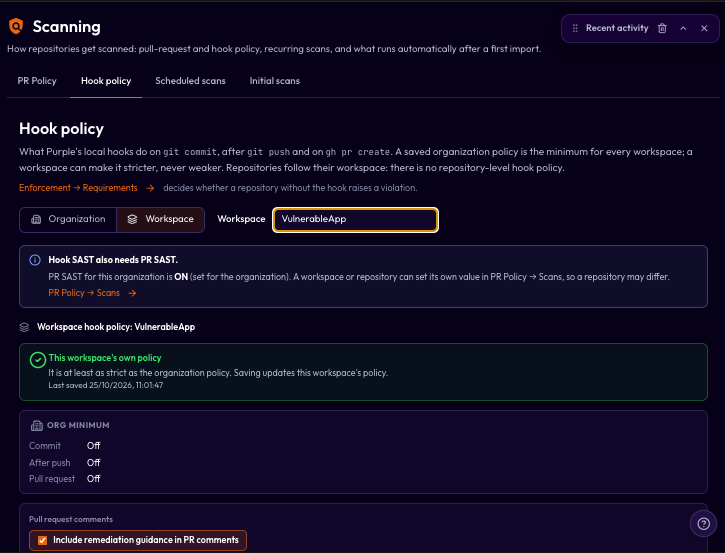Grab the Recent activity drag handle icon
This screenshot has height=553, width=725.
coord(575,28)
